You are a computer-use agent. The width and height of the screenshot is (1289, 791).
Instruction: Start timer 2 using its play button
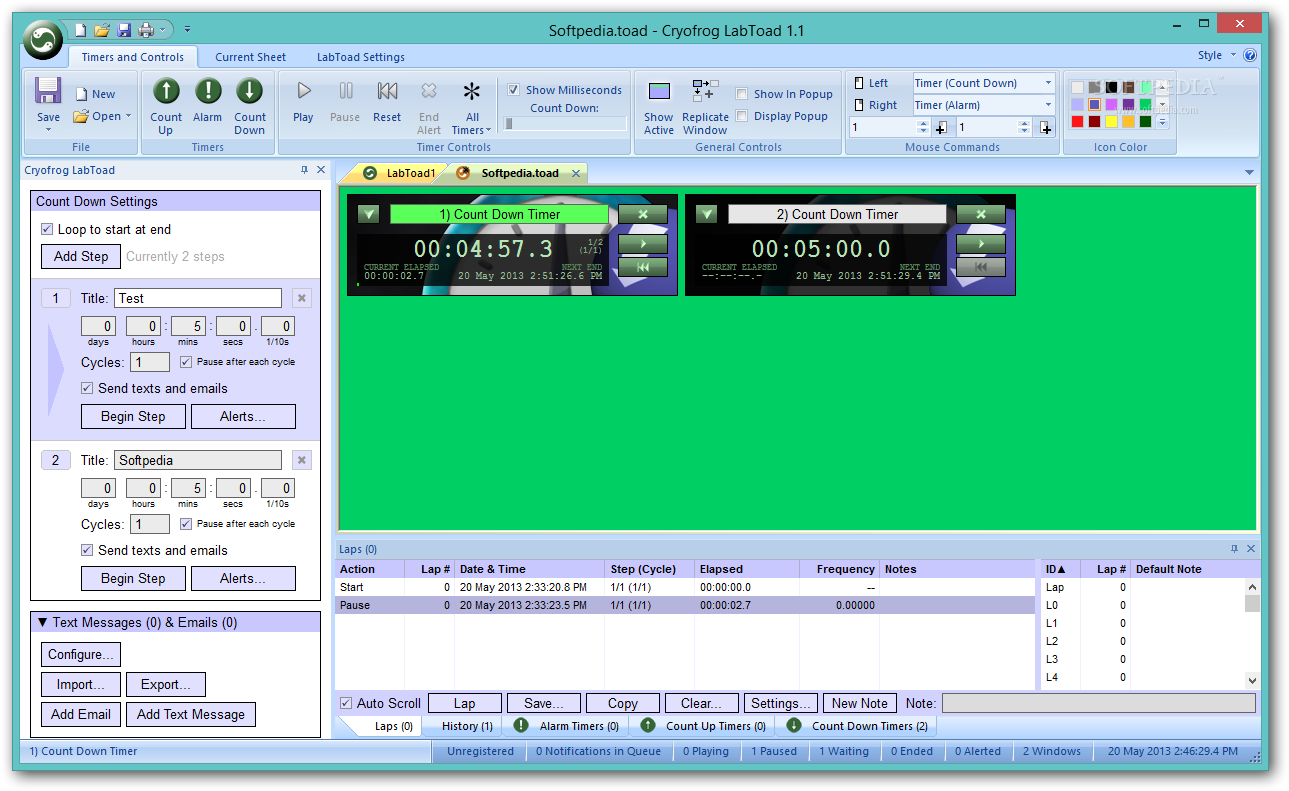click(x=981, y=244)
